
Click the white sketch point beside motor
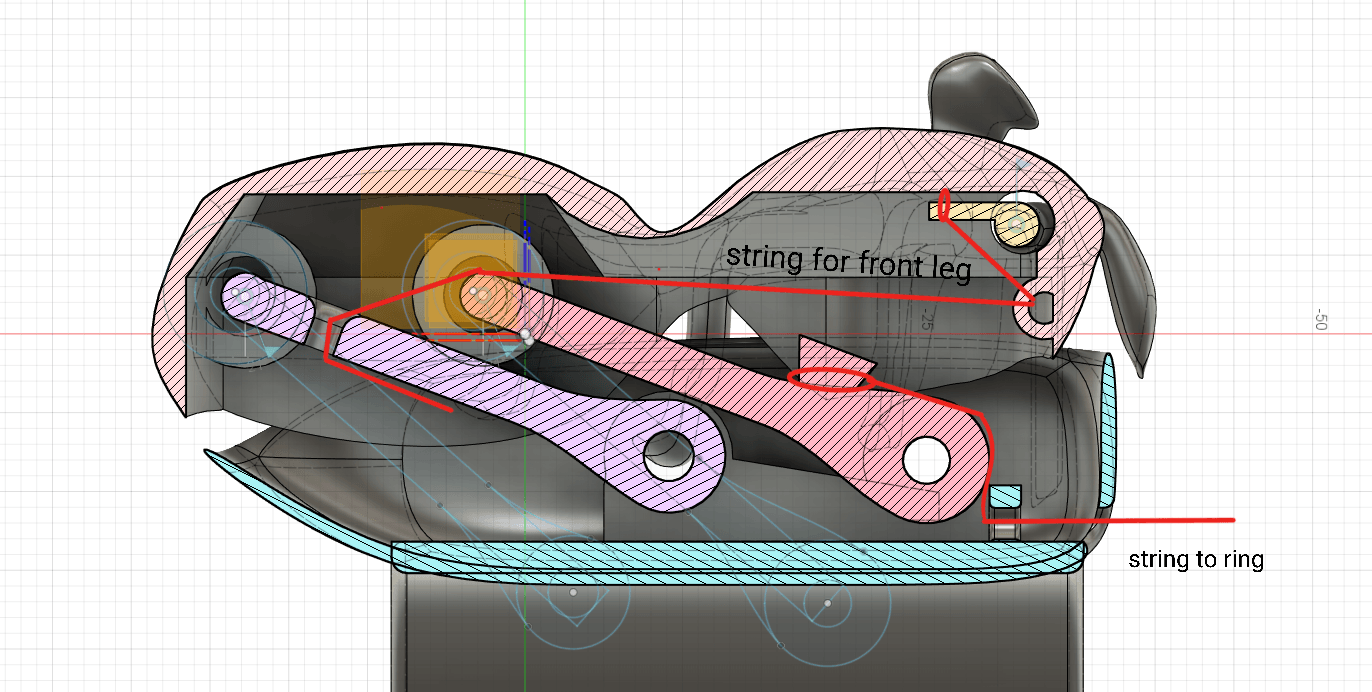click(x=524, y=335)
